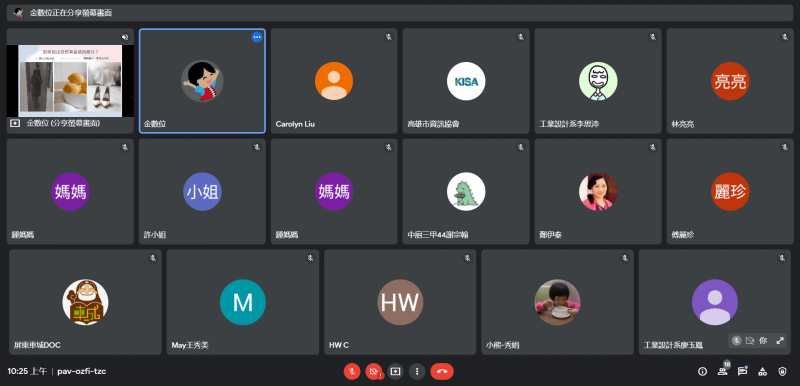Select the 小姐 blue avatar
This screenshot has width=800, height=386.
(x=202, y=192)
